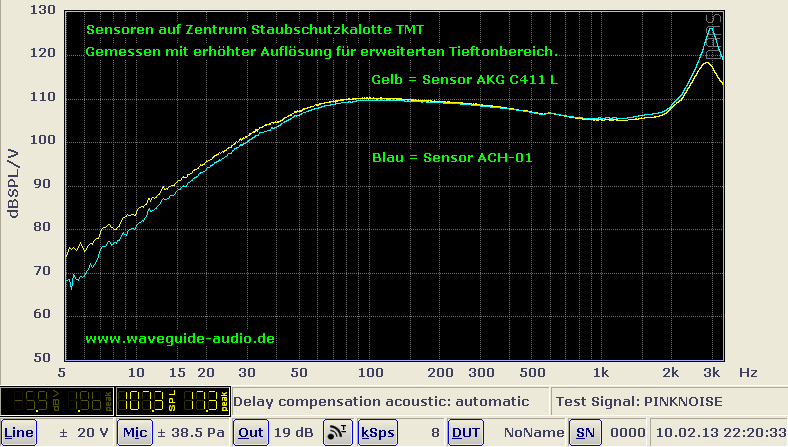Click the kSps sample rate button

376,432
